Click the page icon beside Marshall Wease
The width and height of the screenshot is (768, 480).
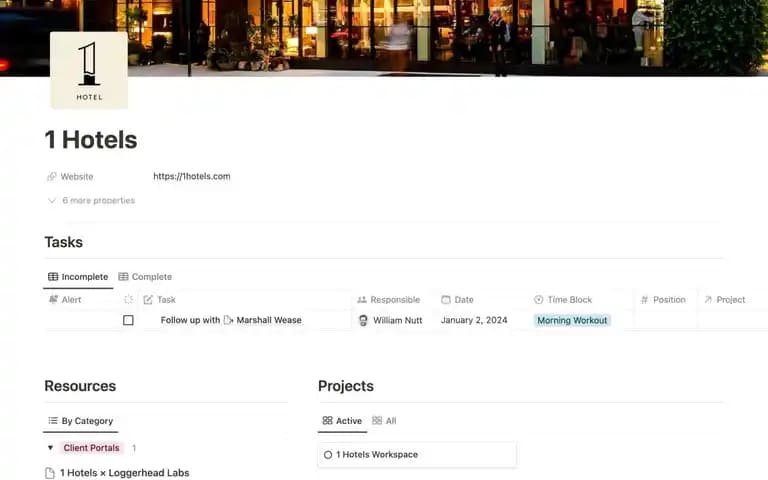click(x=228, y=320)
